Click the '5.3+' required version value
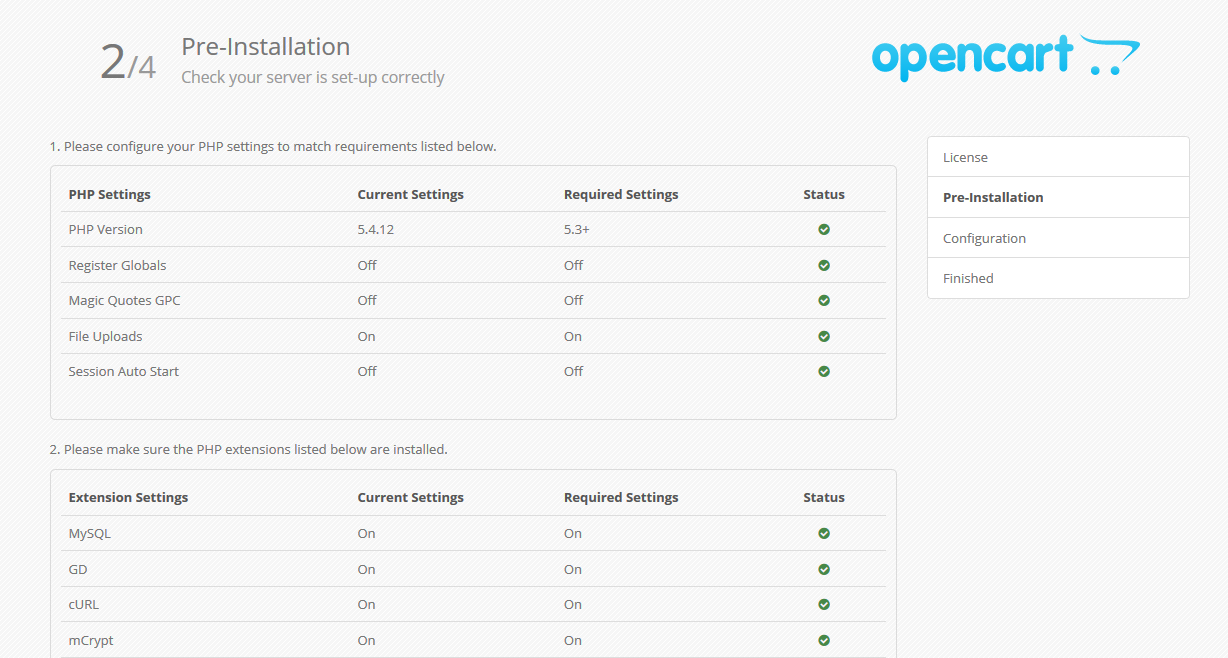The height and width of the screenshot is (658, 1228). [x=577, y=229]
